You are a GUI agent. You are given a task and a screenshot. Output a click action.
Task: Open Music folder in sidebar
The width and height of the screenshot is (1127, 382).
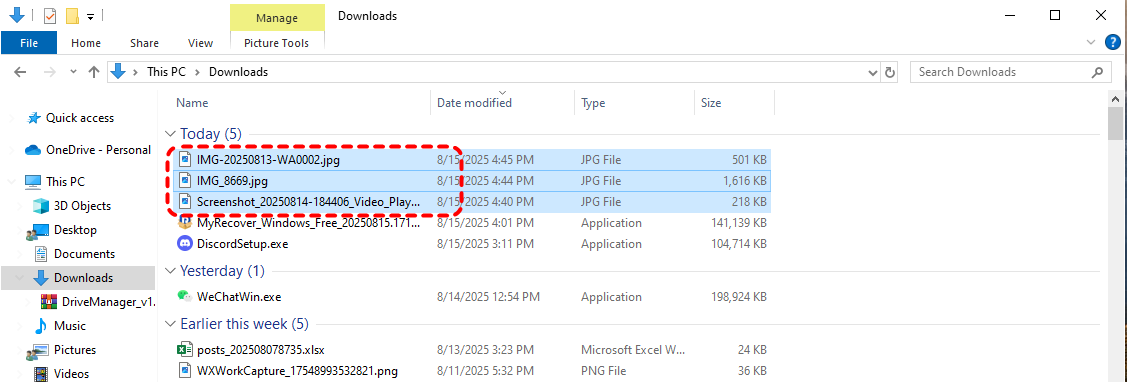70,326
